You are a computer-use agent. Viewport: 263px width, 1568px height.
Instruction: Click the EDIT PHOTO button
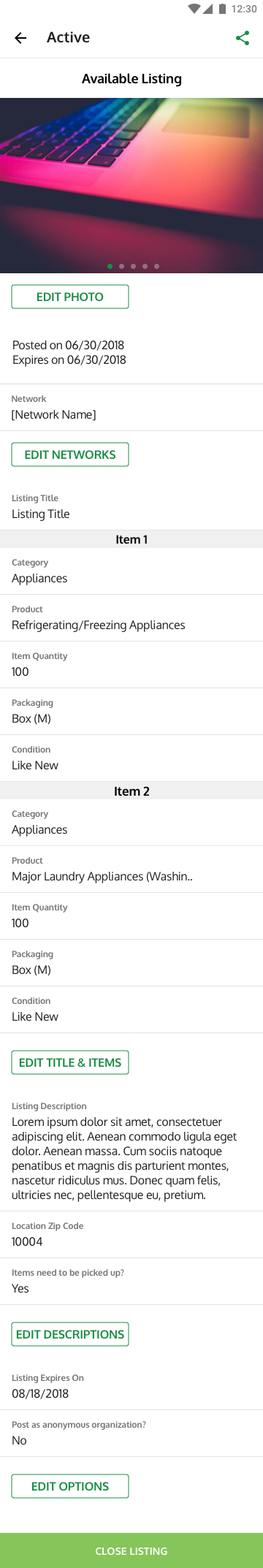70,297
